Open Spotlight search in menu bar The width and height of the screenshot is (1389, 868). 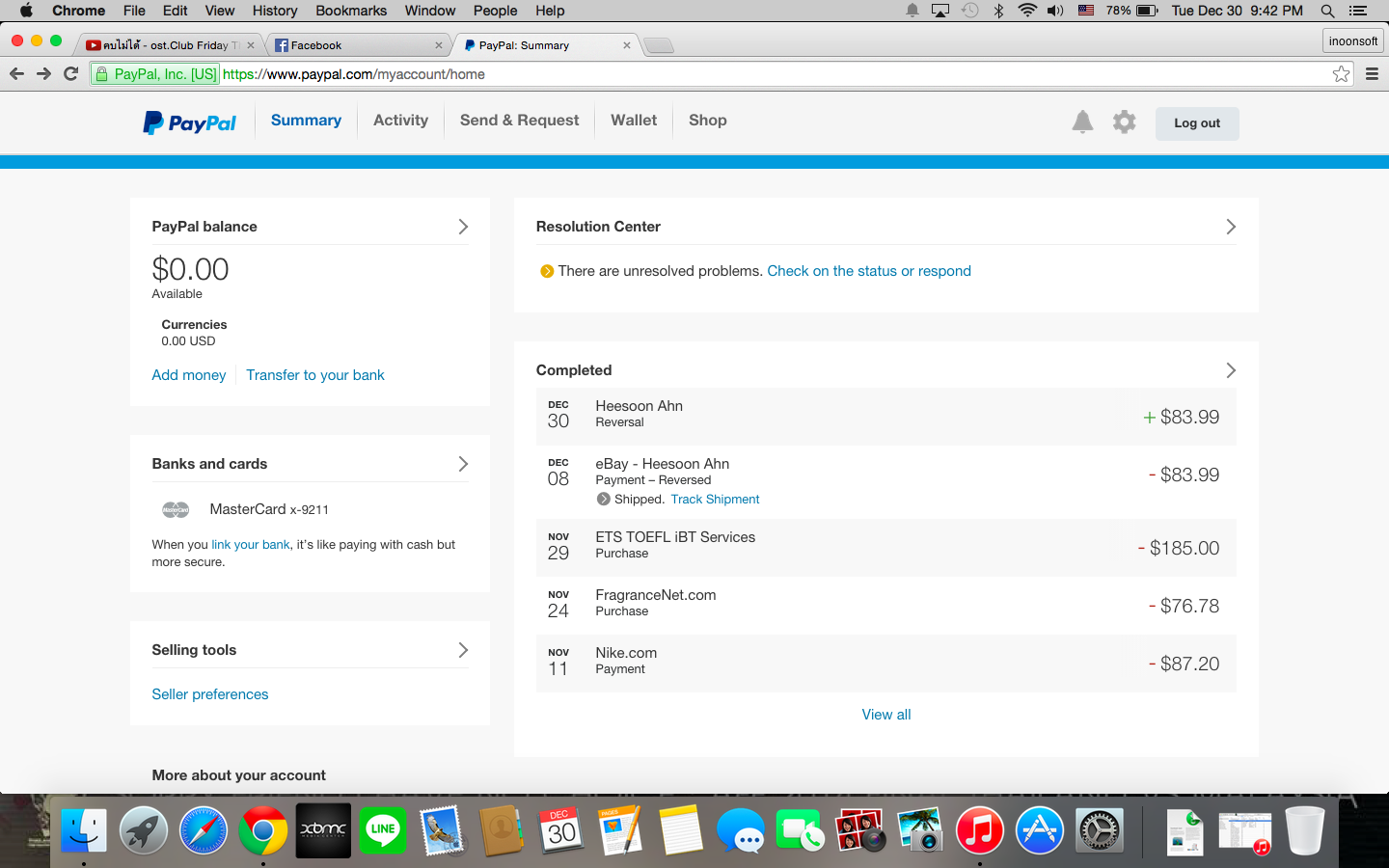point(1327,11)
